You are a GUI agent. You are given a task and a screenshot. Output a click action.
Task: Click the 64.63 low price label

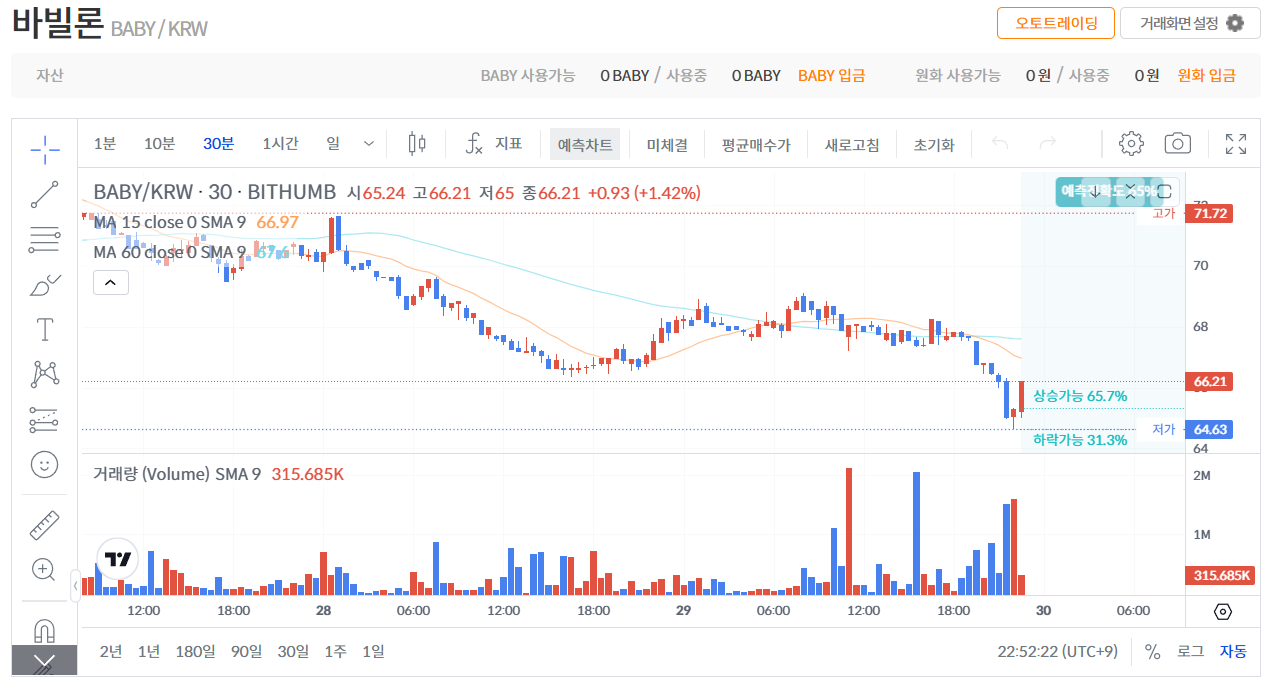pos(1208,429)
